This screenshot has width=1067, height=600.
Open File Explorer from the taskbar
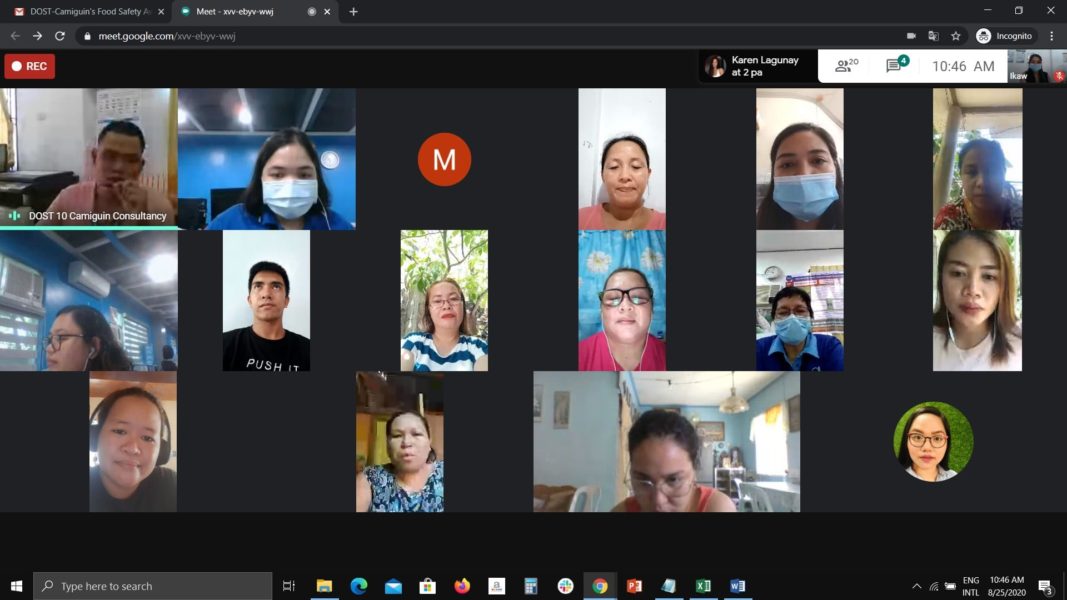pyautogui.click(x=324, y=586)
